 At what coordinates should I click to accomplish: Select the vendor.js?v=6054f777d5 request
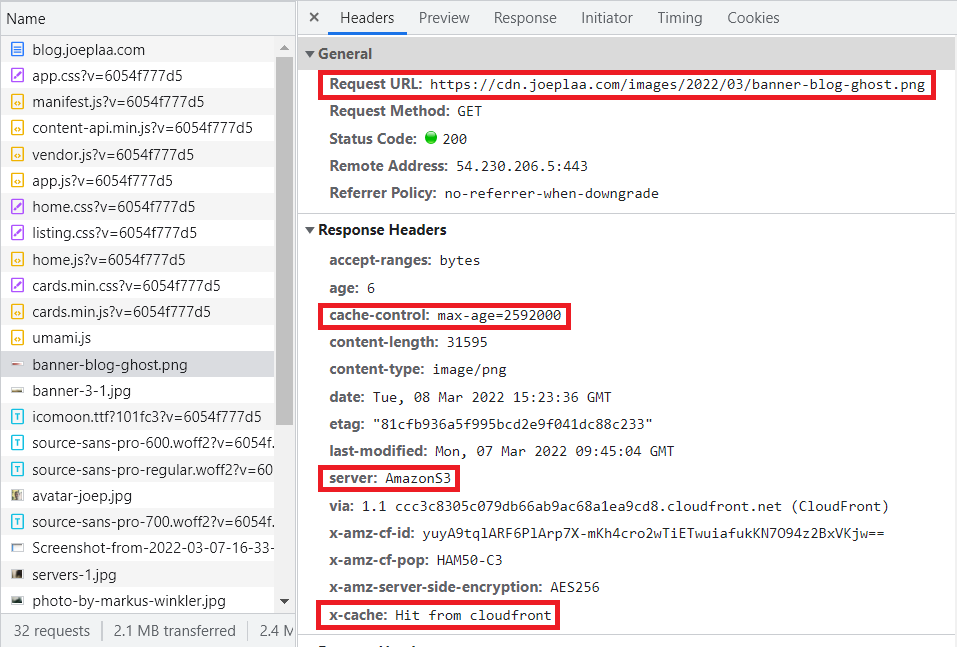(x=138, y=154)
